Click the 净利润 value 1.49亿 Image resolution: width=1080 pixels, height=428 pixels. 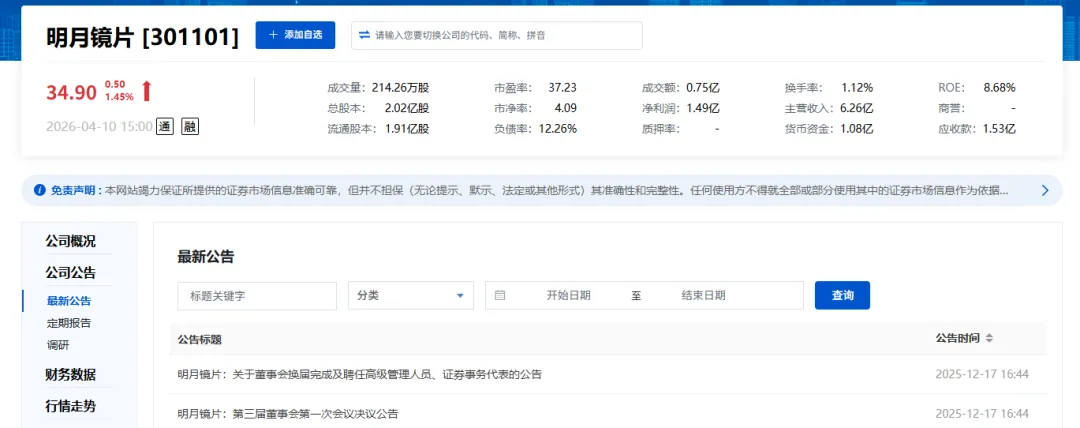(x=703, y=108)
